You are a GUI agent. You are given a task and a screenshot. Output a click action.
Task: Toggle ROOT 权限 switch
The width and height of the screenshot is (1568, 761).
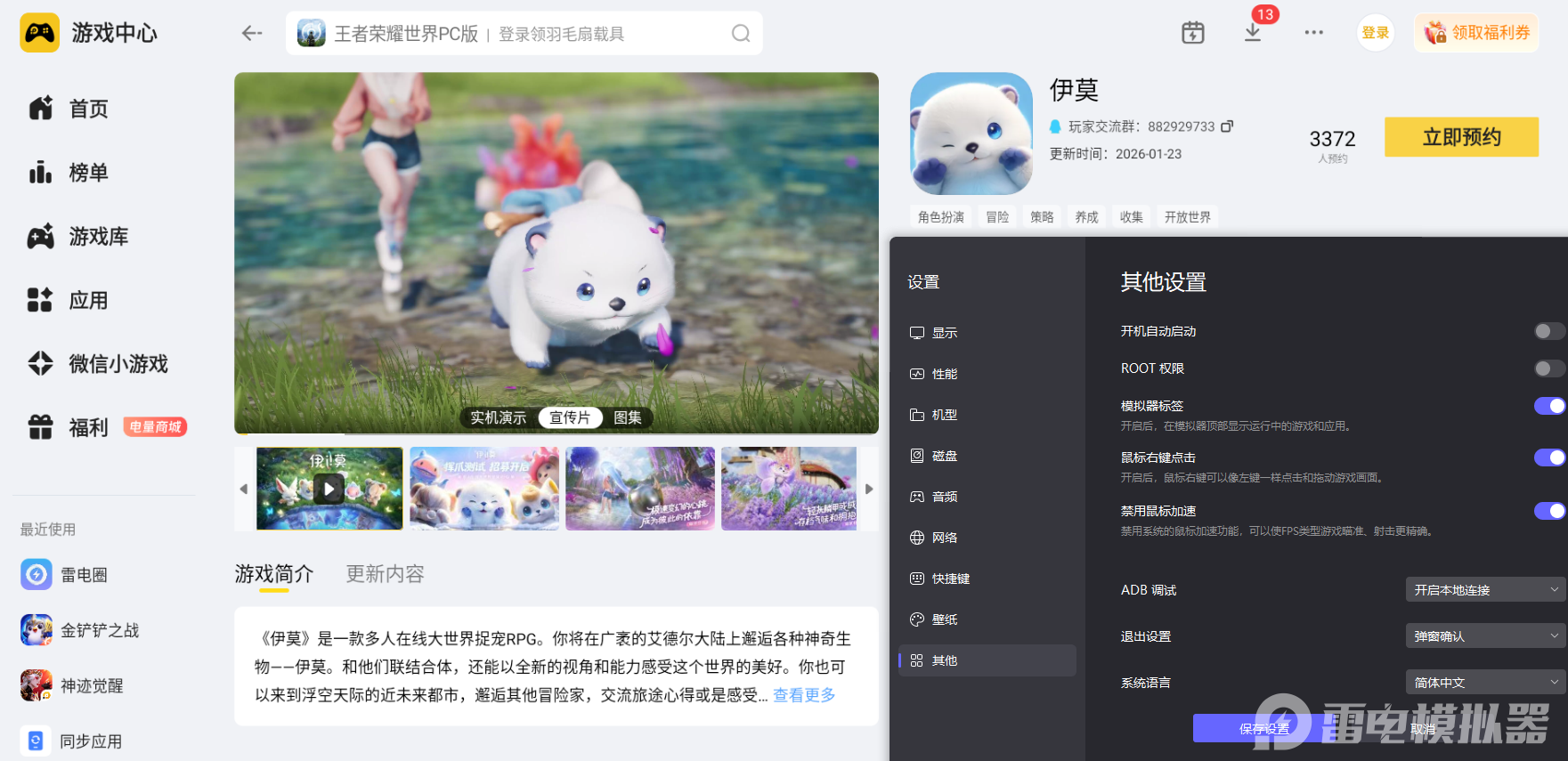point(1549,368)
